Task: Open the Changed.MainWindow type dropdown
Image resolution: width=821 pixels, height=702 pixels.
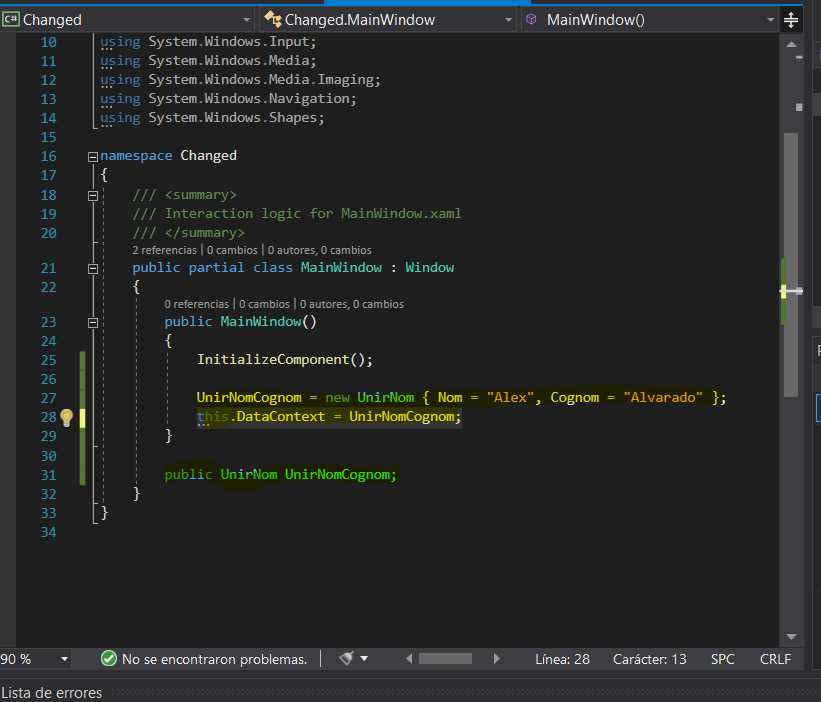Action: [x=508, y=20]
